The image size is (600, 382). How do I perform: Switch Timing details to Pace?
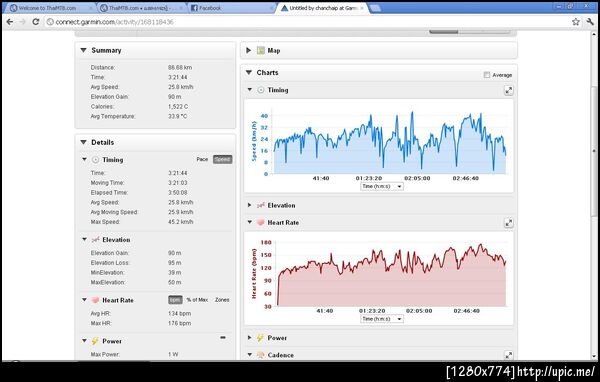[x=202, y=159]
